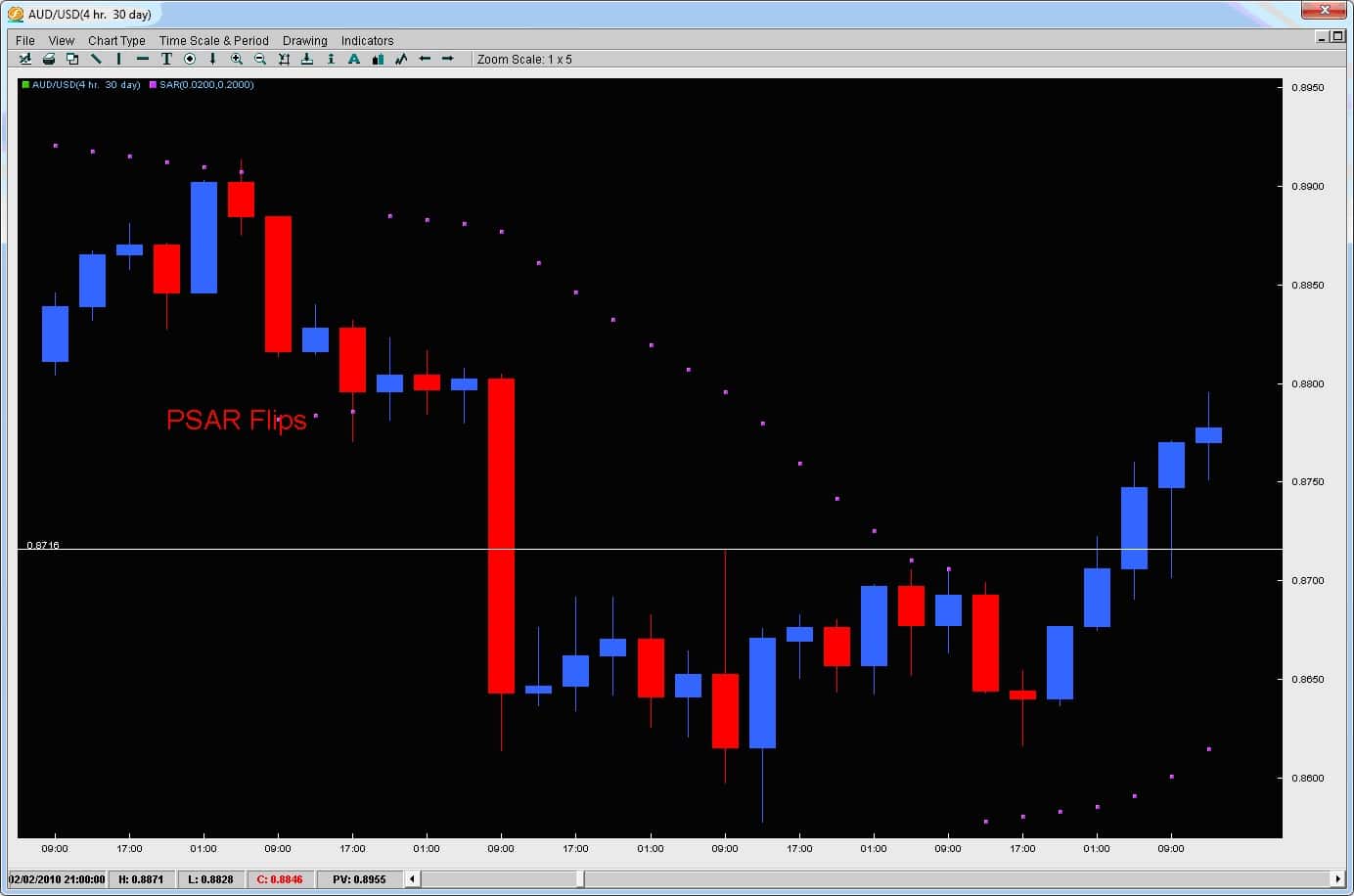Select the text T tool

(x=166, y=59)
